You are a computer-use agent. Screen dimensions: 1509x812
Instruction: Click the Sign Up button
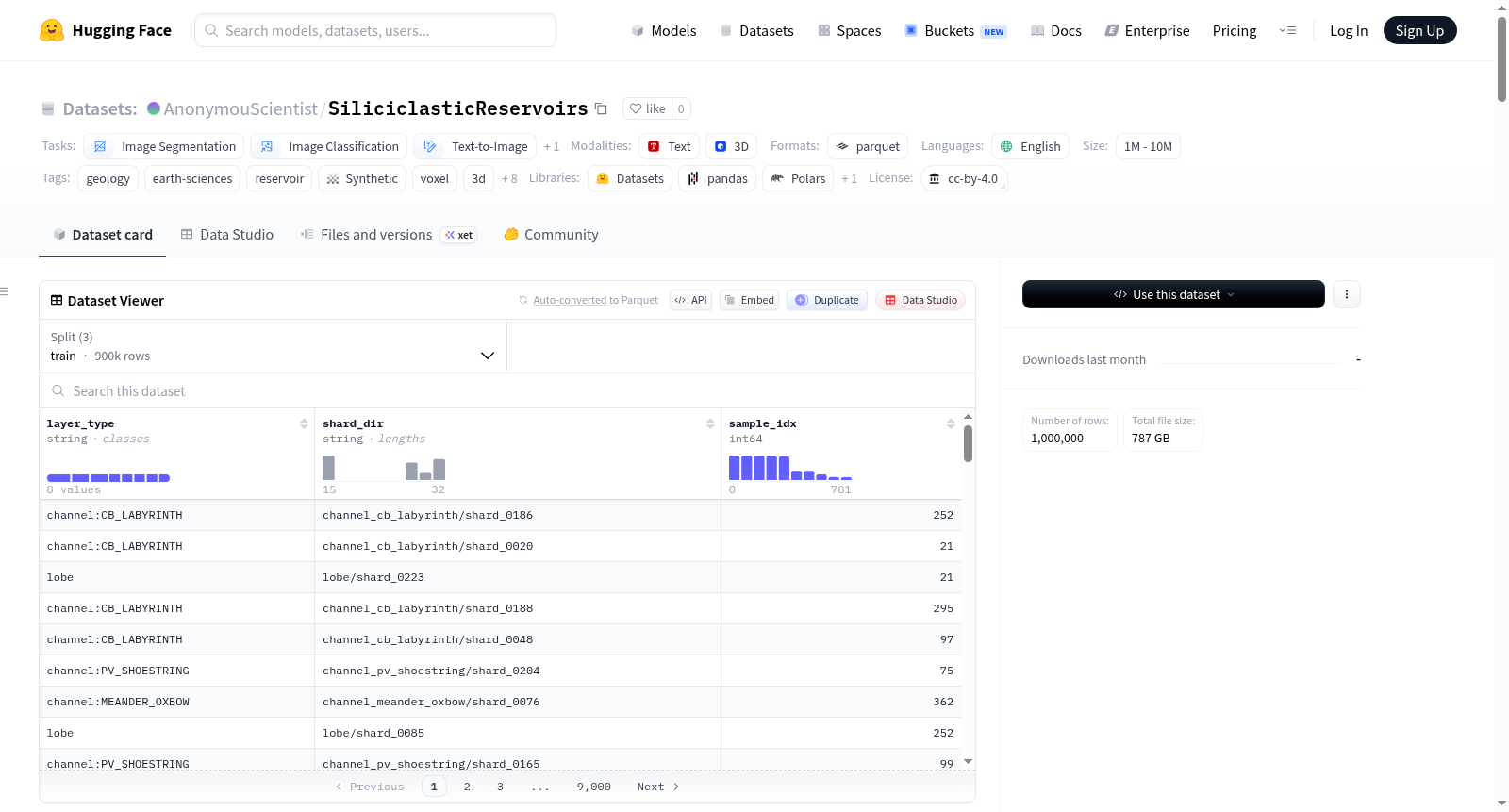[x=1419, y=31]
